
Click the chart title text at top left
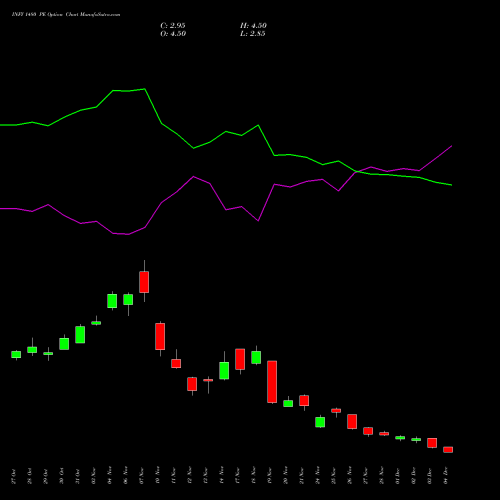[66, 15]
